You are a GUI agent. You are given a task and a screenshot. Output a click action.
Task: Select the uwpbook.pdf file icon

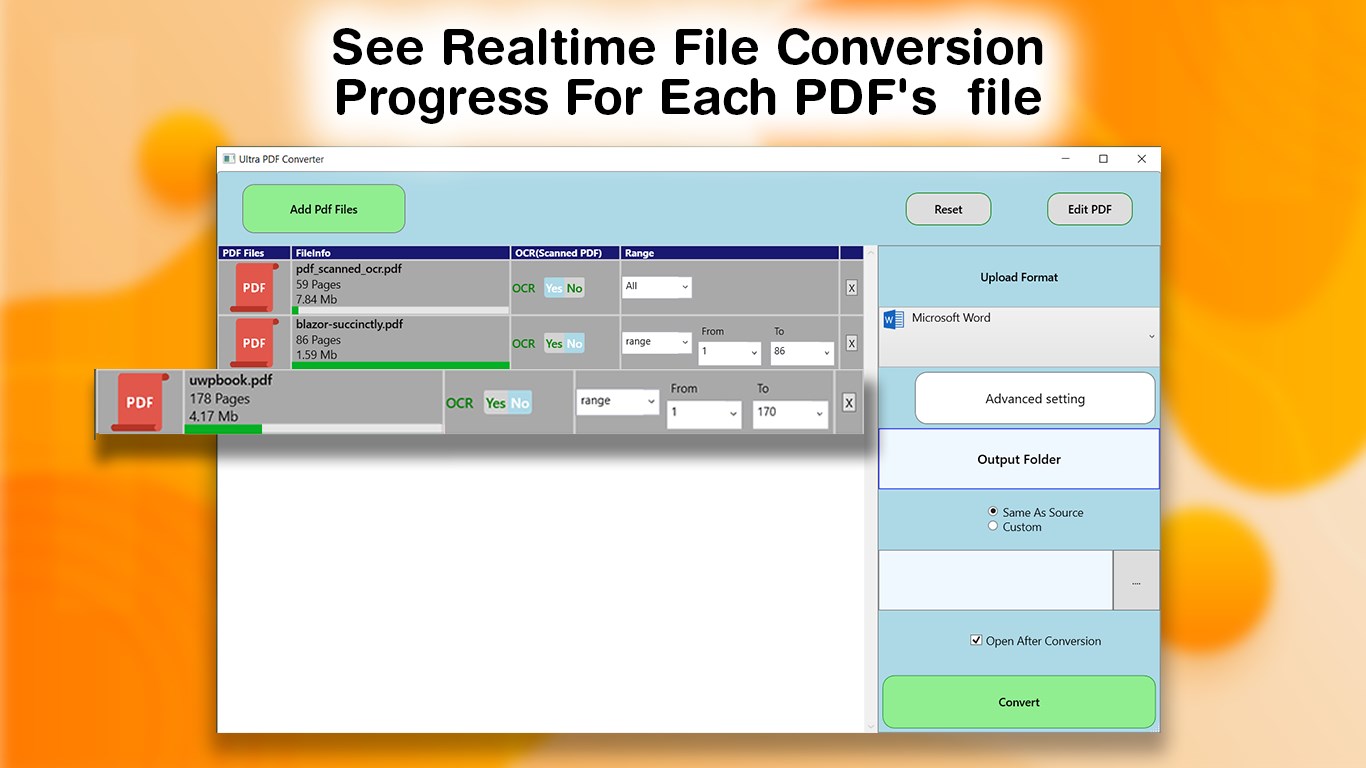[x=139, y=402]
